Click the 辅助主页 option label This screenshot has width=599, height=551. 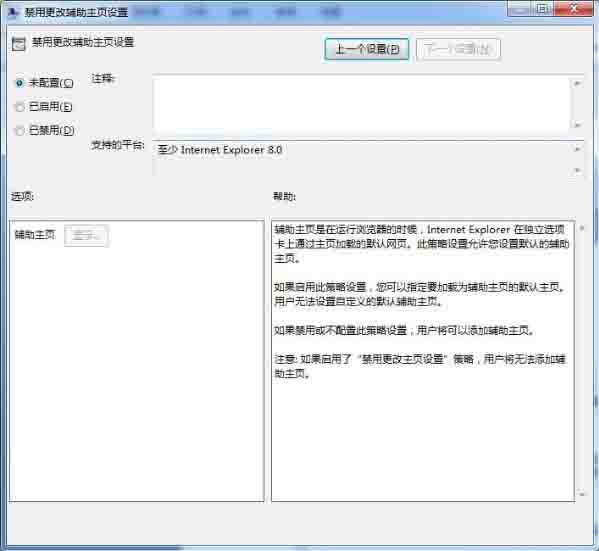(35, 234)
